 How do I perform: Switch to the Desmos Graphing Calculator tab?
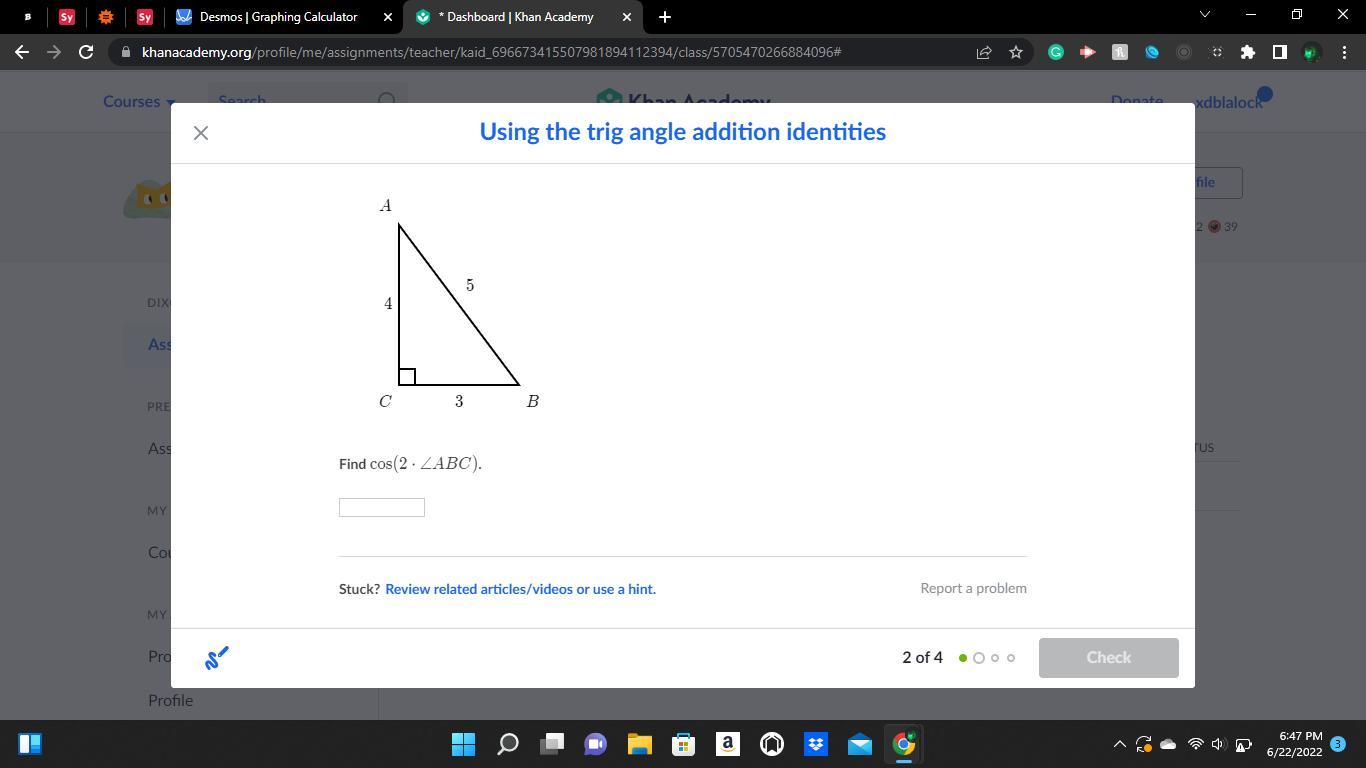coord(278,17)
